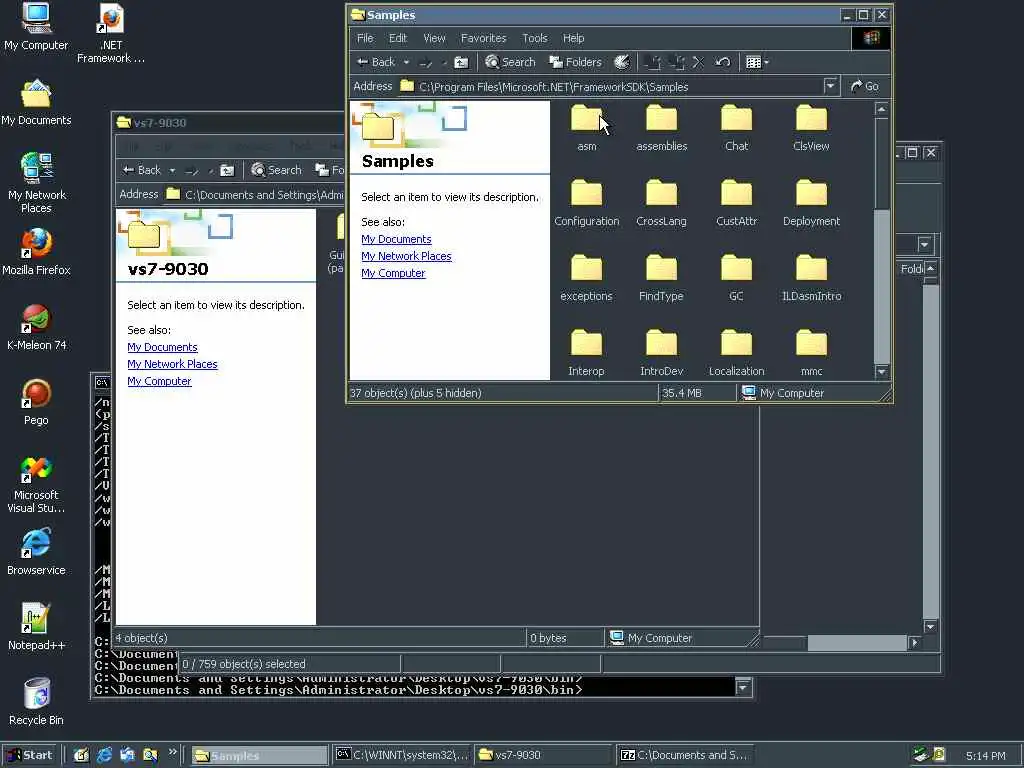1024x768 pixels.
Task: Select the FindType folder
Action: (x=662, y=278)
